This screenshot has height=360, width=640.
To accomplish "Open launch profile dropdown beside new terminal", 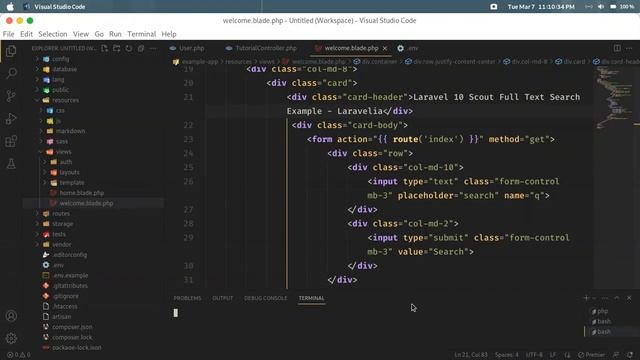I will pyautogui.click(x=594, y=298).
